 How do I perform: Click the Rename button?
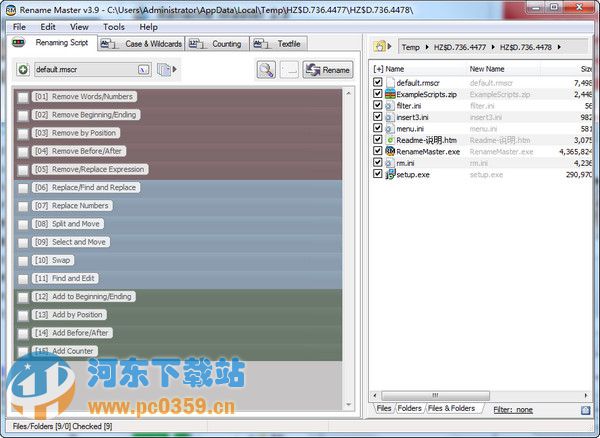point(328,70)
